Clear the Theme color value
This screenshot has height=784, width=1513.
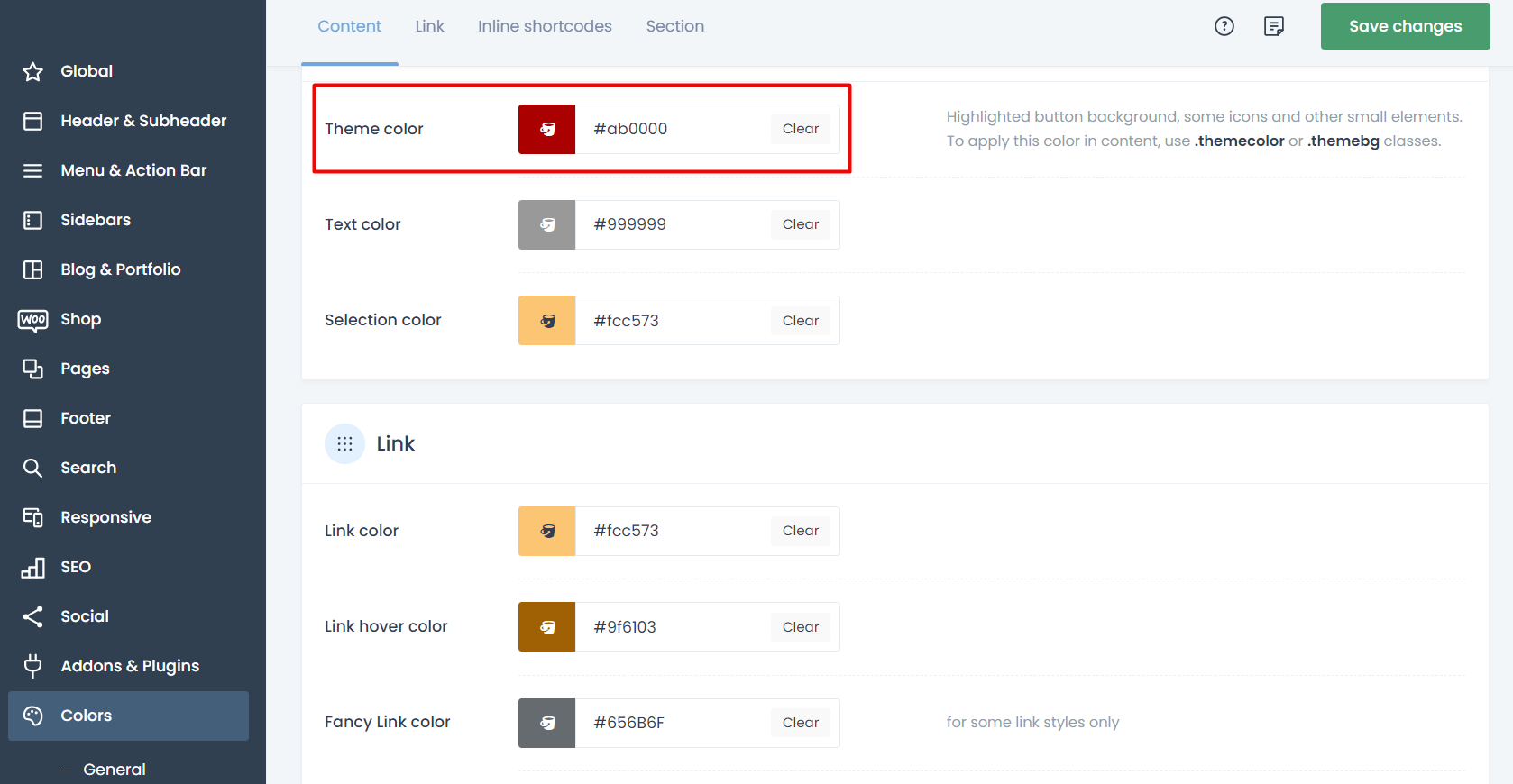pos(801,129)
